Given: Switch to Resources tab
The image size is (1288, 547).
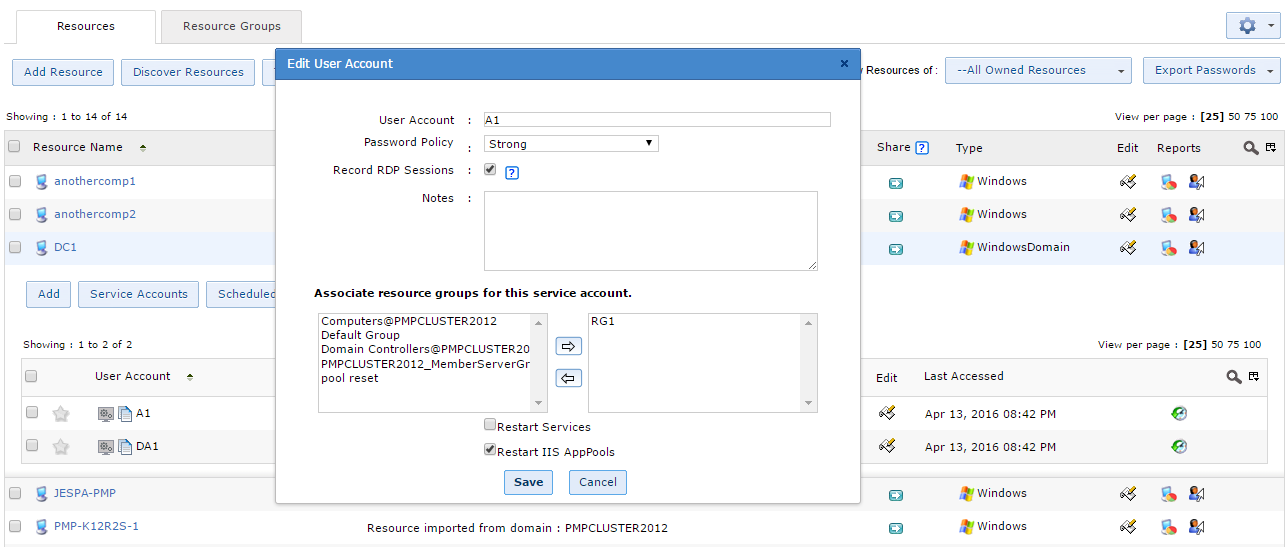Looking at the screenshot, I should [x=86, y=27].
